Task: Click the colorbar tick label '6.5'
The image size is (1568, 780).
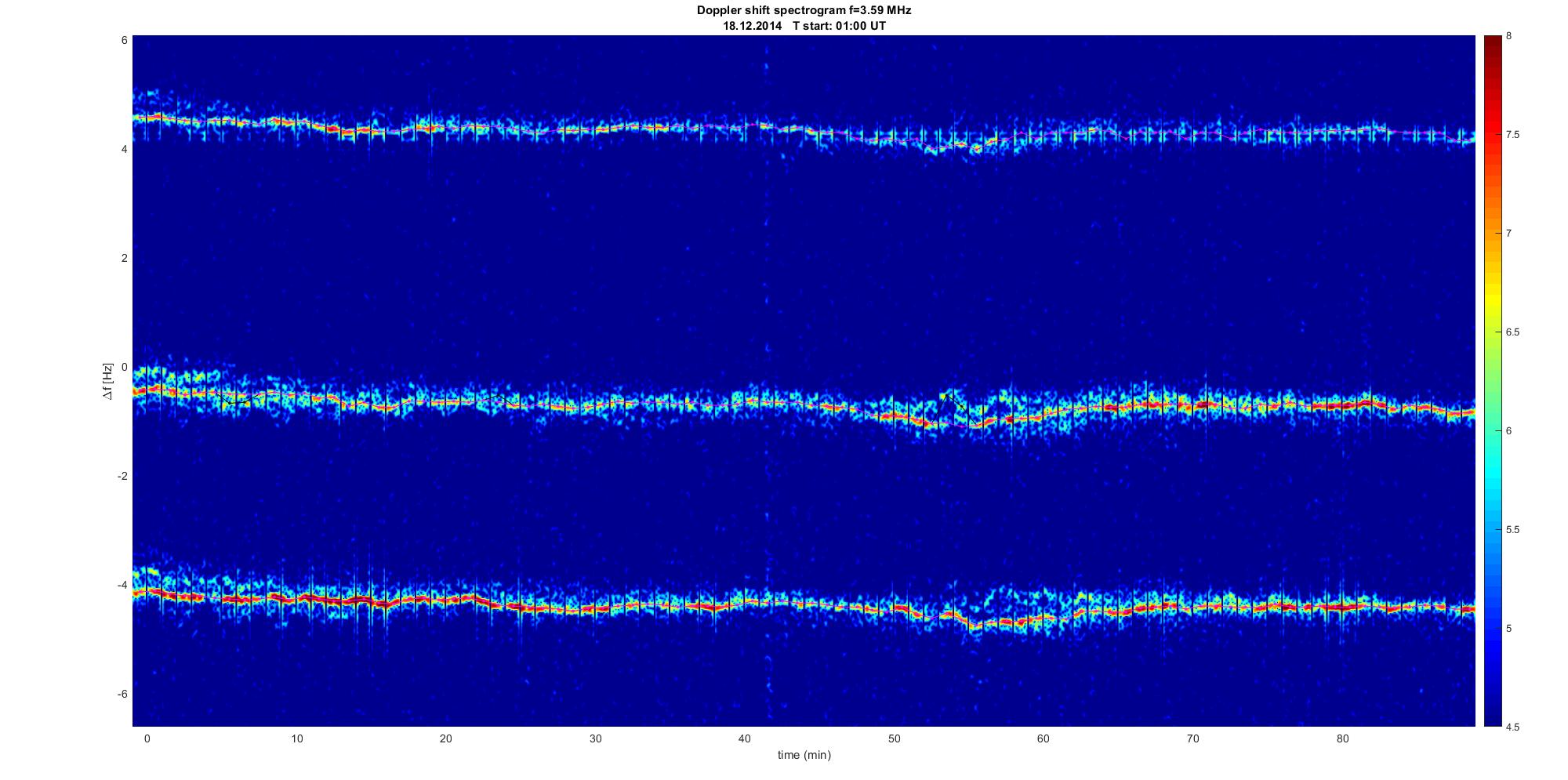Action: pyautogui.click(x=1512, y=332)
